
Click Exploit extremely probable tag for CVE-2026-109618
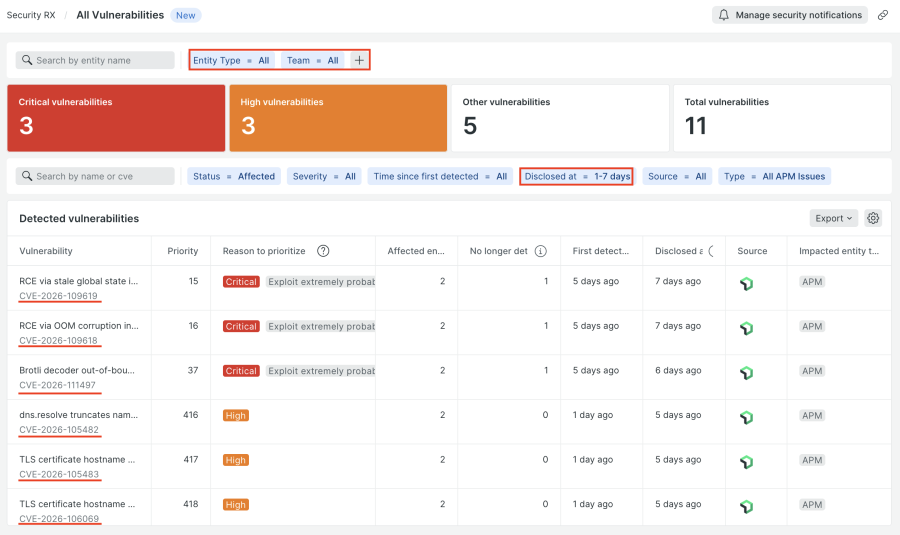(320, 326)
